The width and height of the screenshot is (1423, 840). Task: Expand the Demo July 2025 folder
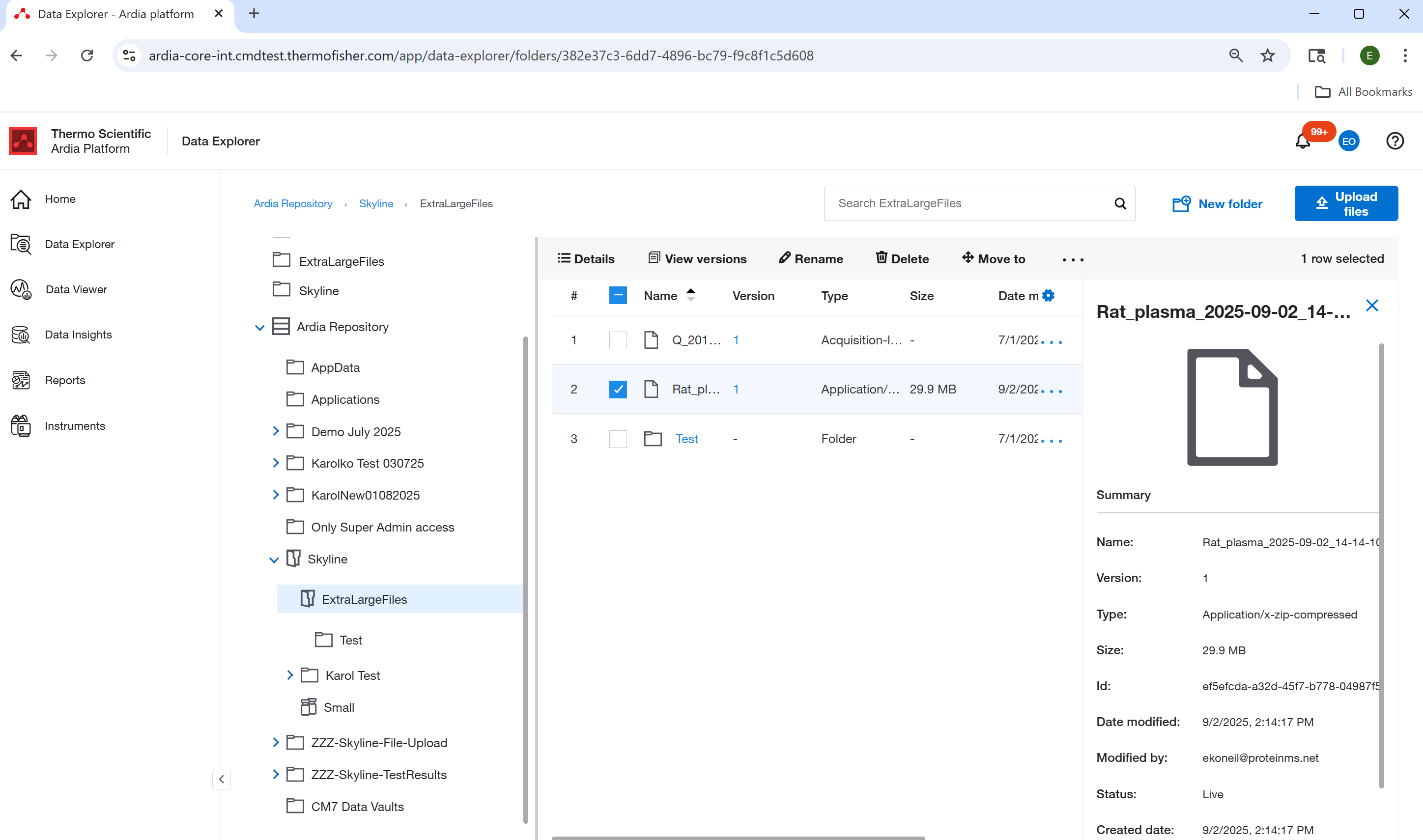276,431
